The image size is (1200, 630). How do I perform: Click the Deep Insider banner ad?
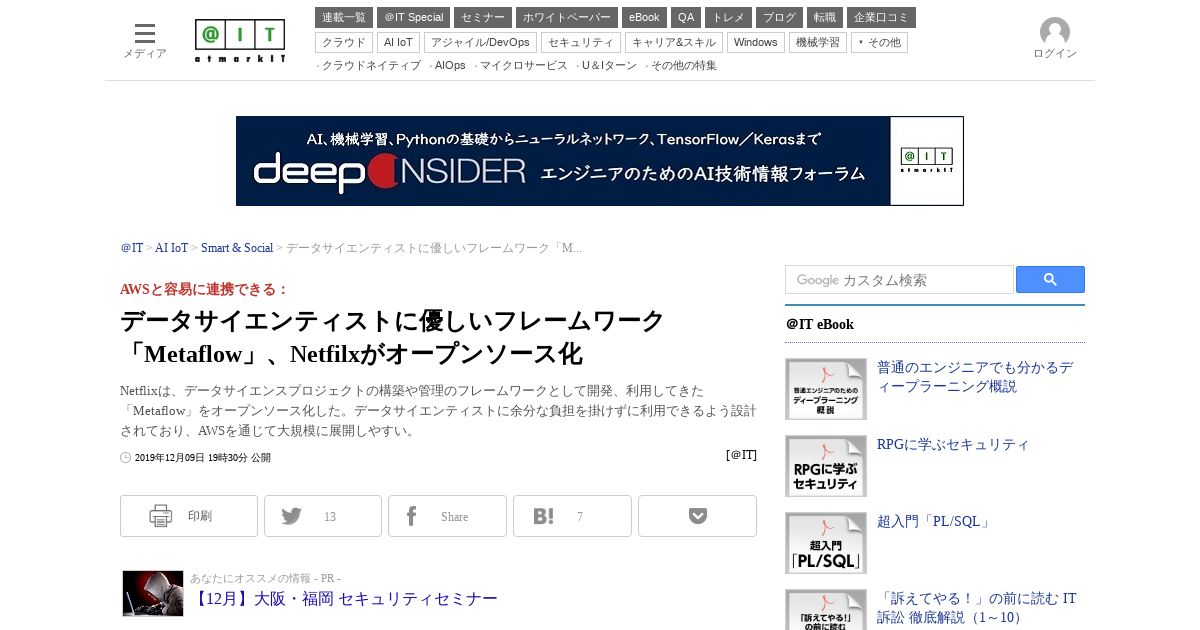click(x=600, y=161)
